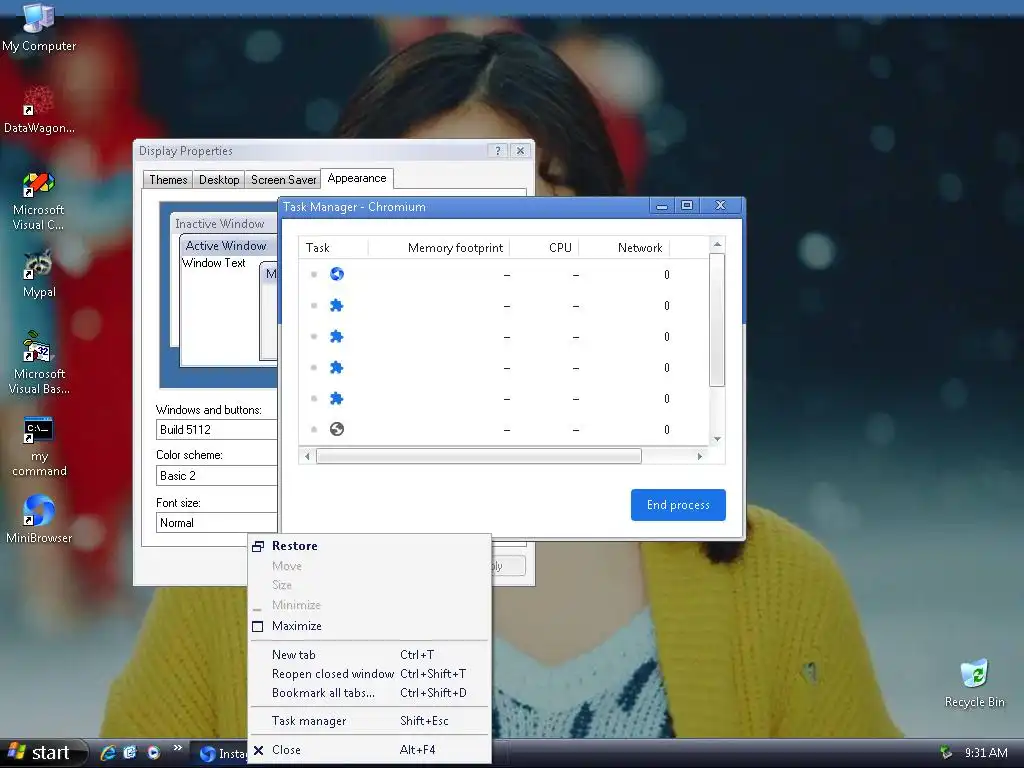Viewport: 1024px width, 768px height.
Task: Open Task manager from context menu
Action: coord(370,720)
